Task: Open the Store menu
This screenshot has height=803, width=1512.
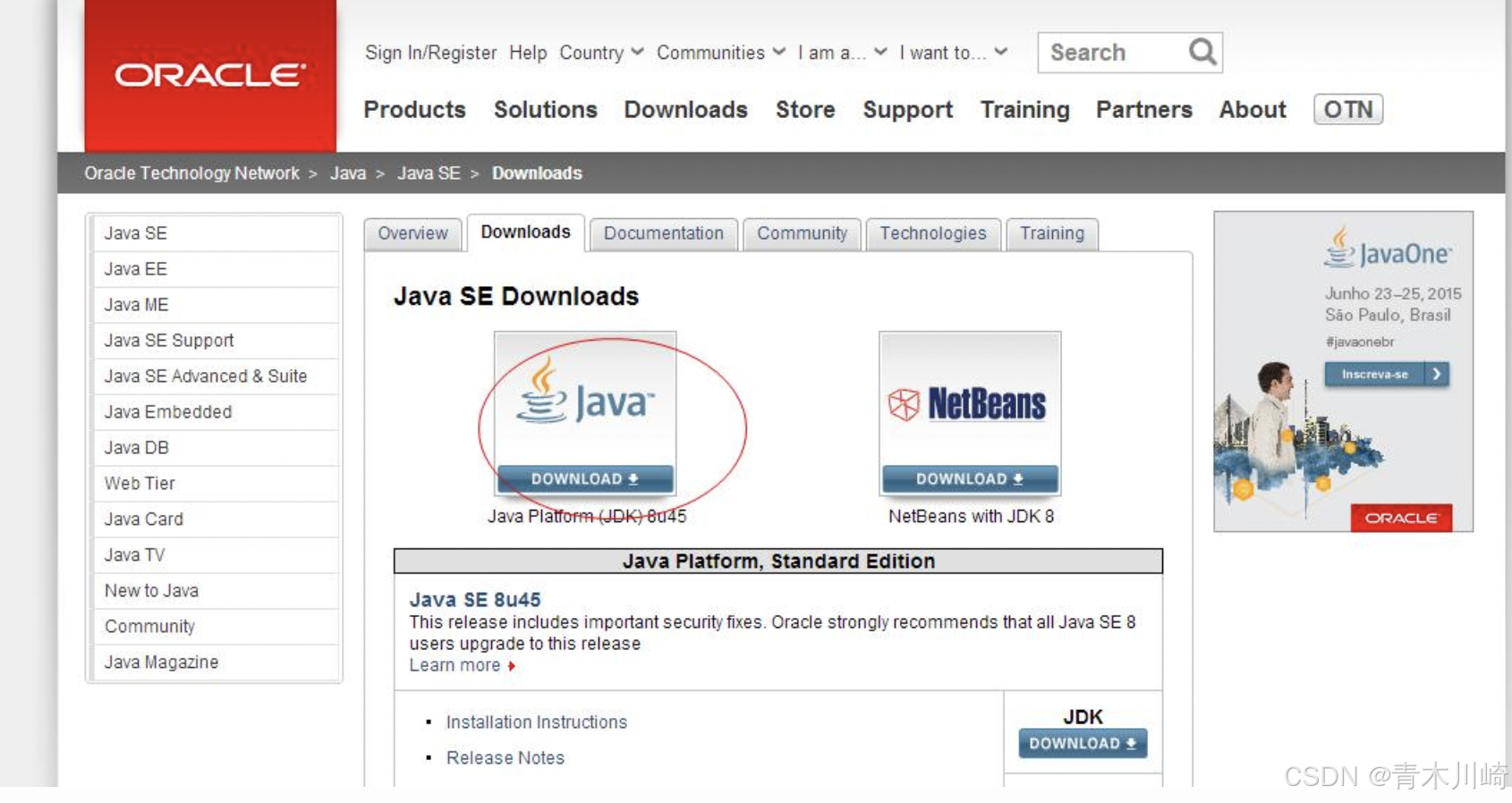Action: (805, 109)
